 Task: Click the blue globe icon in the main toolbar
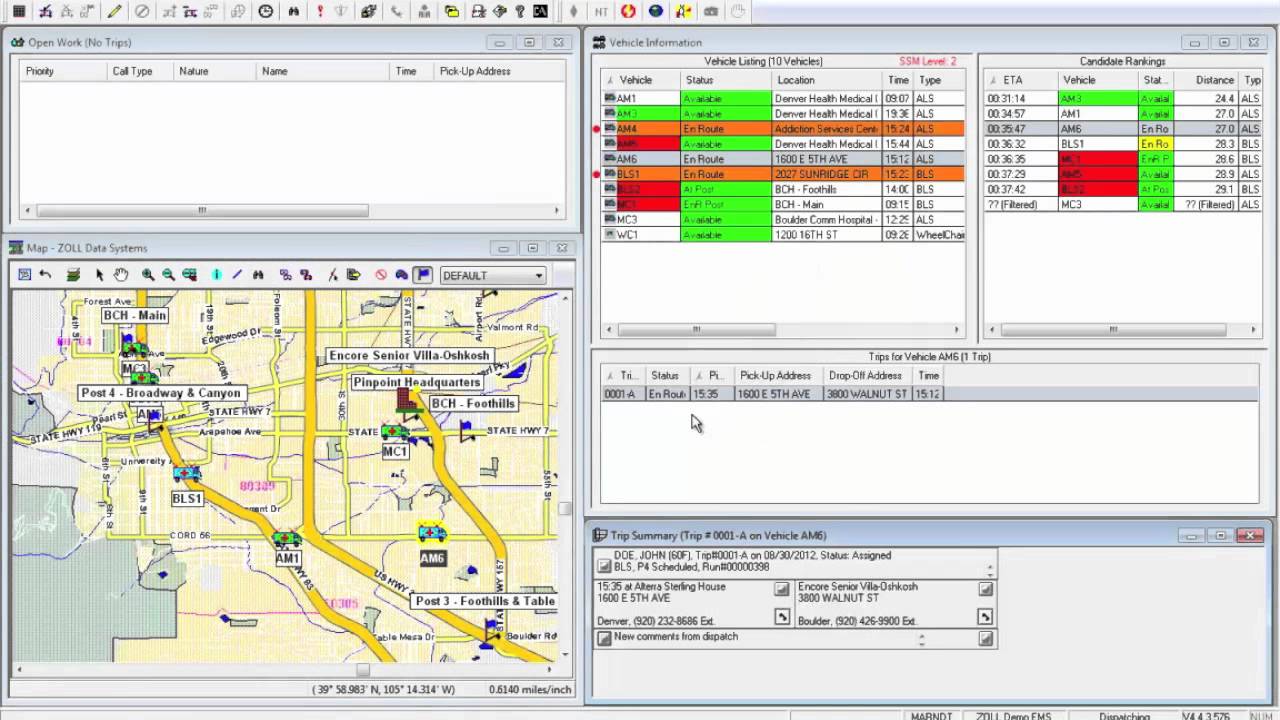(656, 11)
